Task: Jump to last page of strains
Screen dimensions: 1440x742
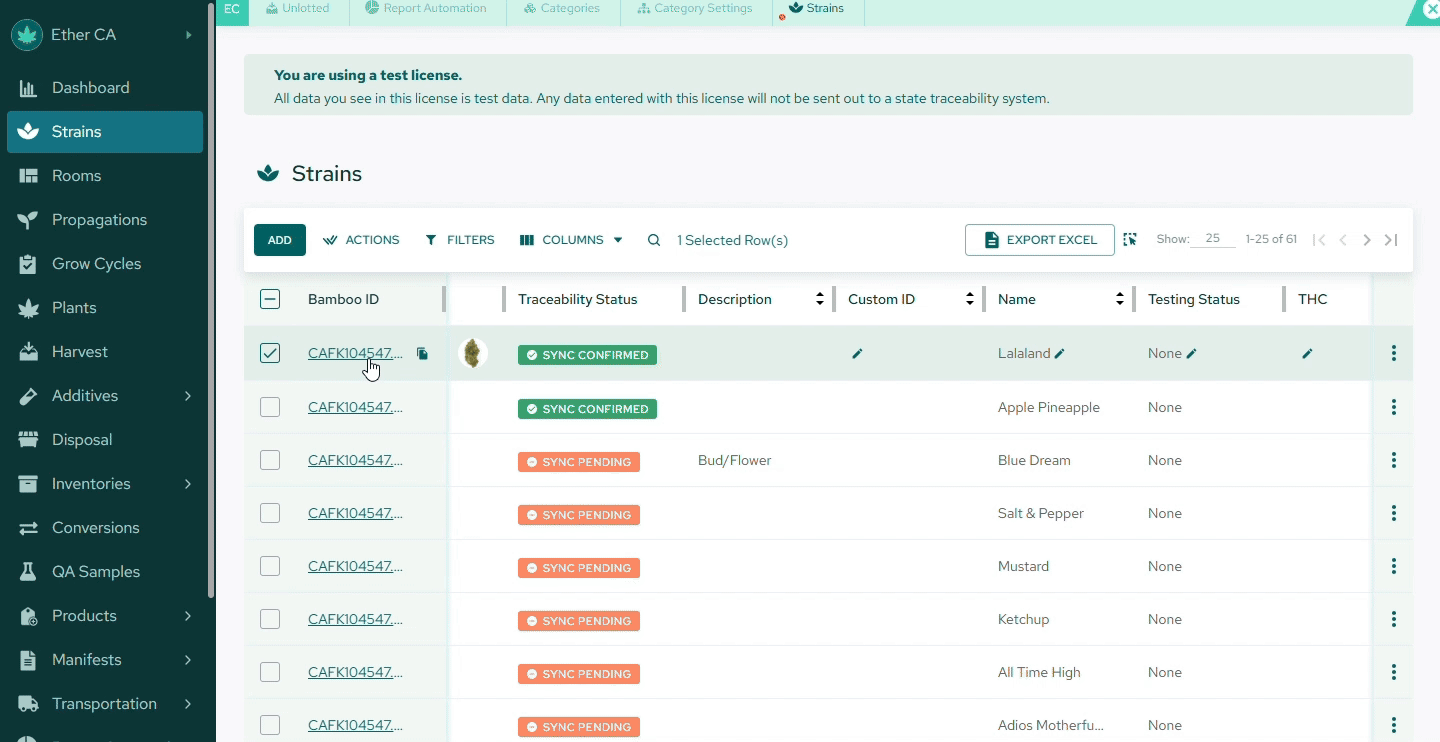Action: [1391, 240]
